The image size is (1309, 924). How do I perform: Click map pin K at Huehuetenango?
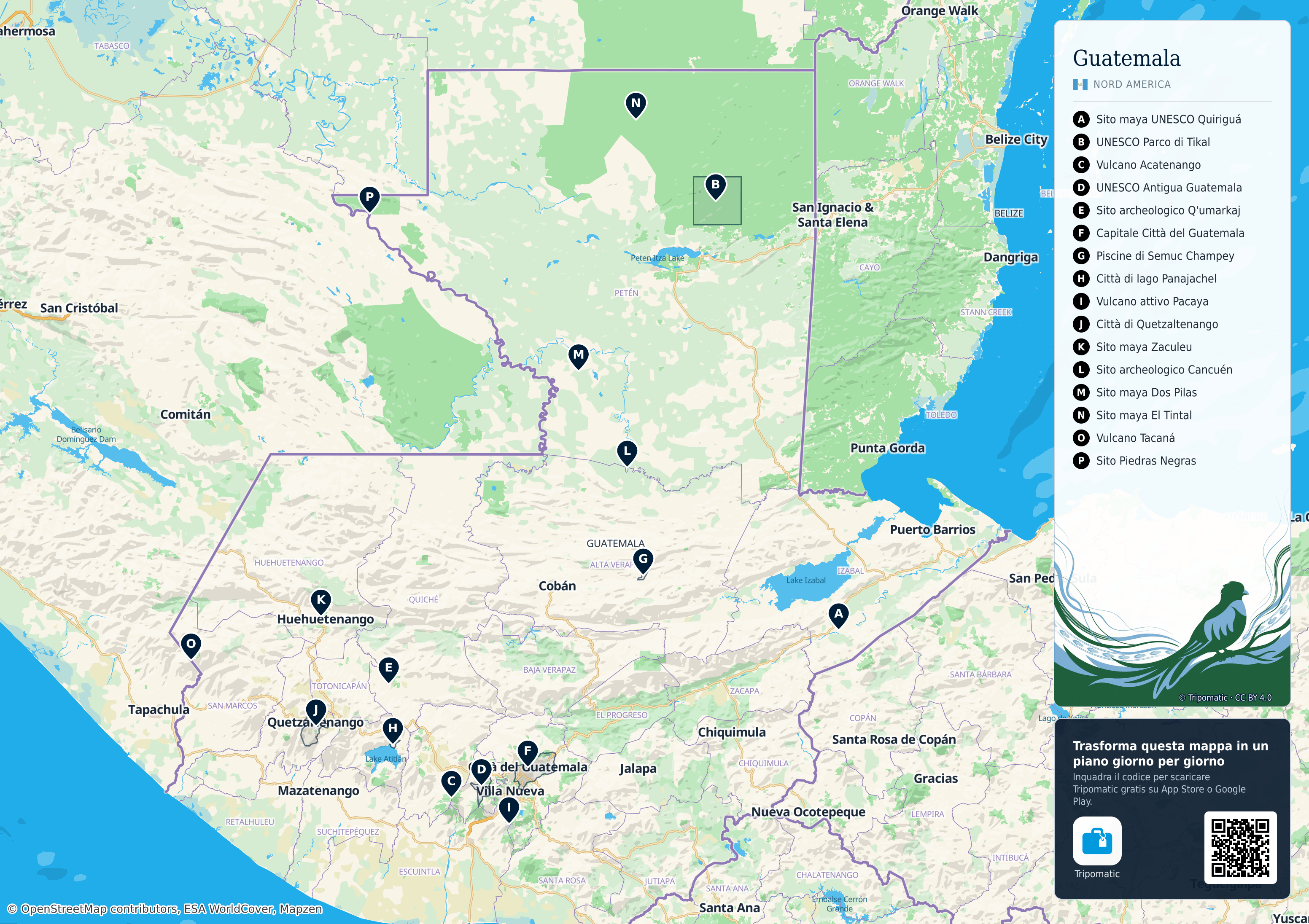click(x=321, y=602)
